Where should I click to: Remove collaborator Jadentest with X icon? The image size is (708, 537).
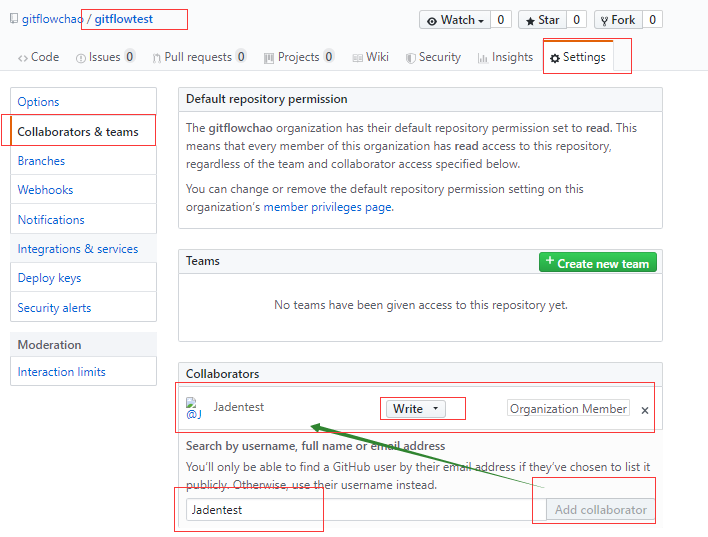point(645,410)
